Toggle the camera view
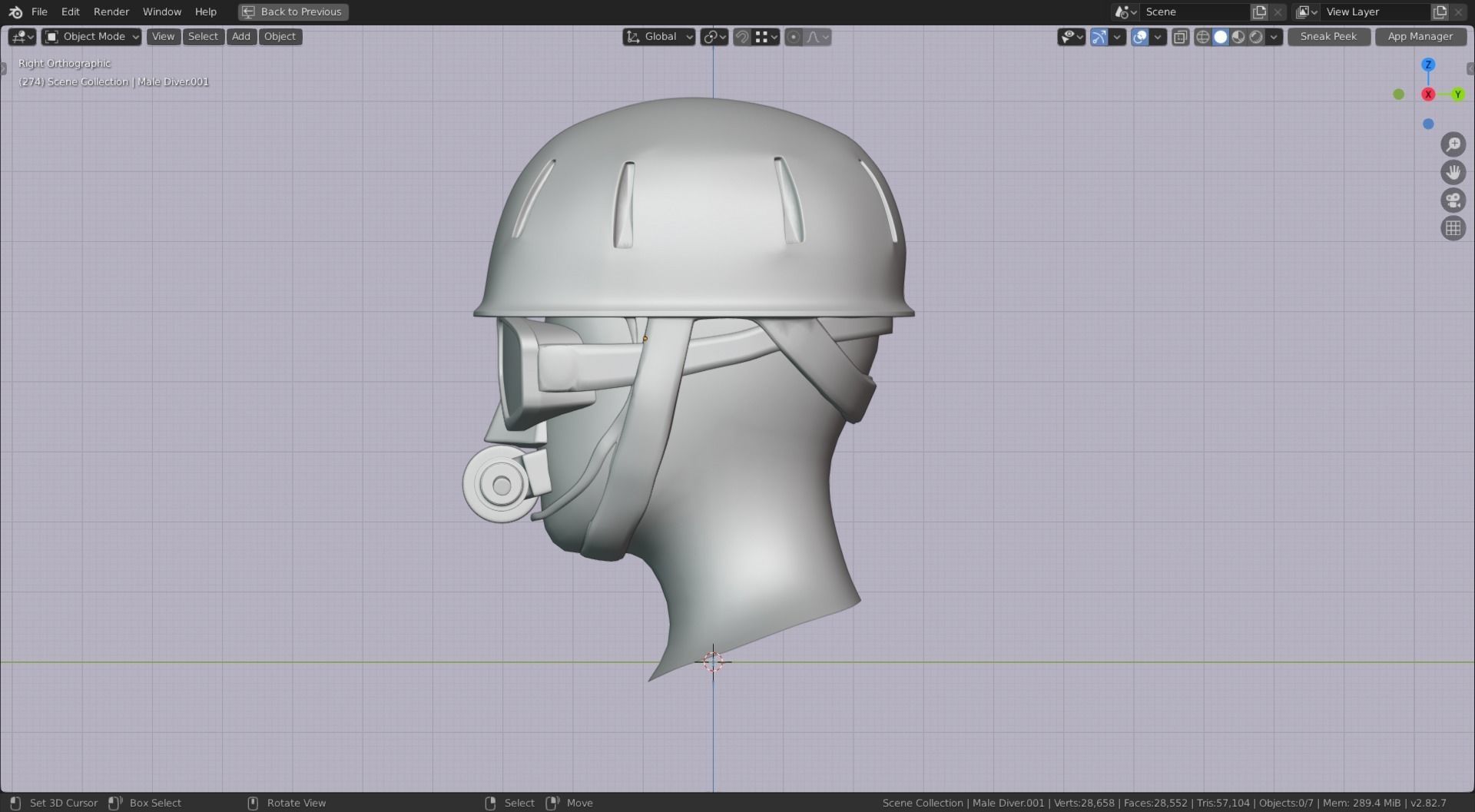1475x812 pixels. 1453,201
